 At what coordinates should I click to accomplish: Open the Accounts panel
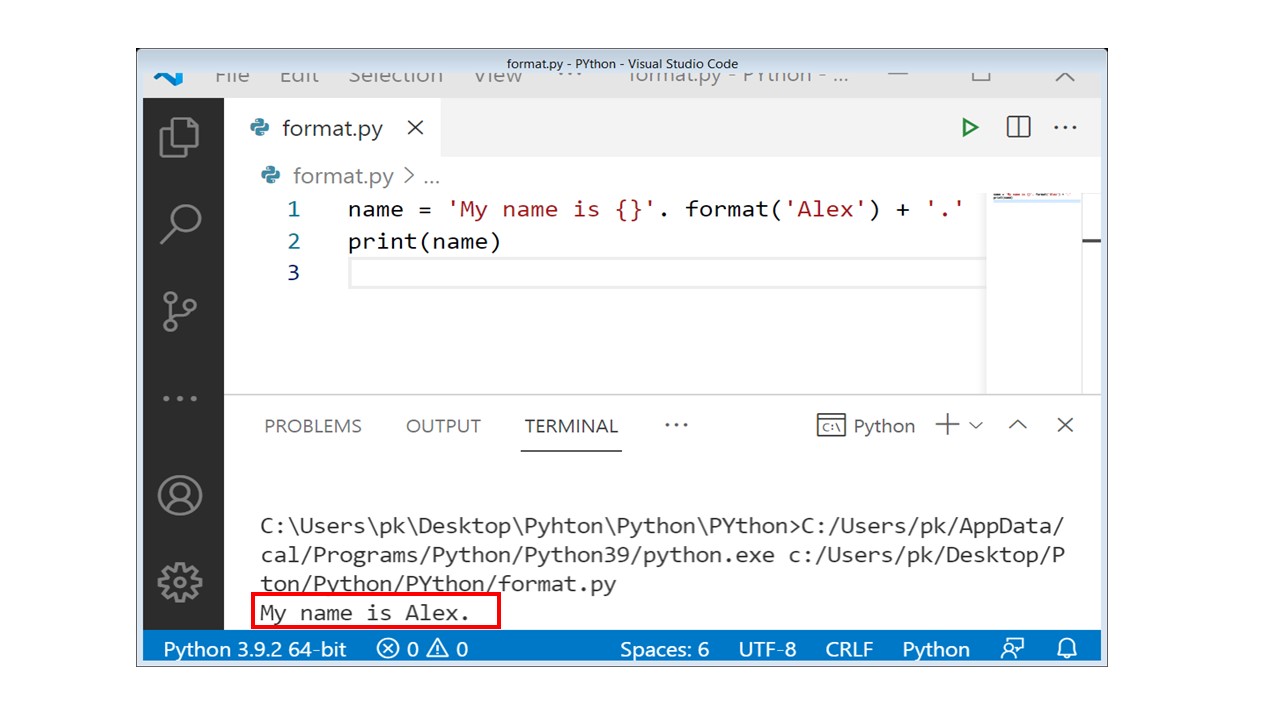click(180, 495)
